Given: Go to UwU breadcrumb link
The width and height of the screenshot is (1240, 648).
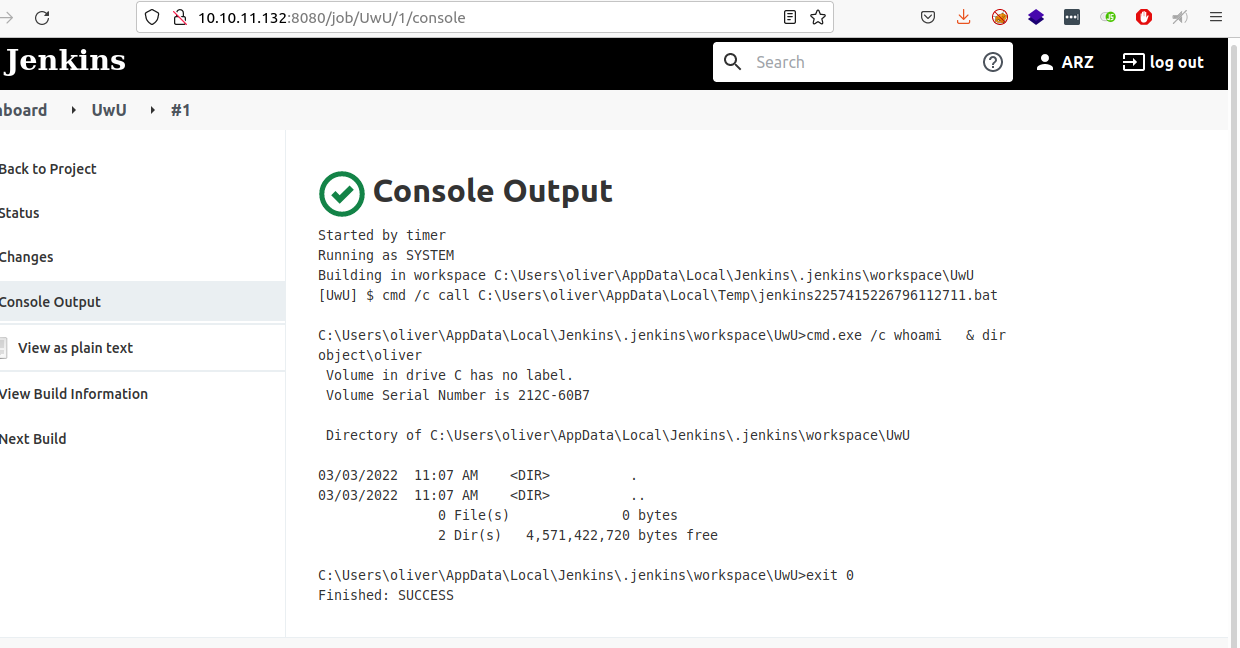Looking at the screenshot, I should [109, 110].
